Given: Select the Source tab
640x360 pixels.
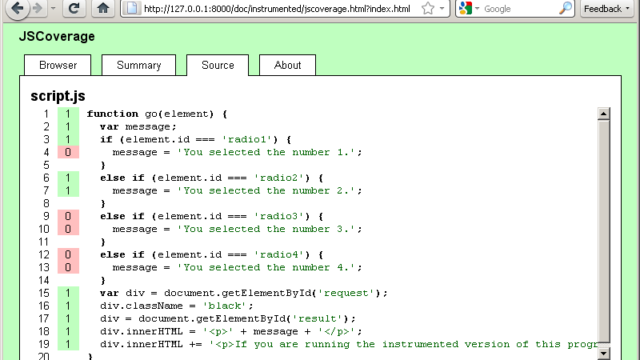Looking at the screenshot, I should pyautogui.click(x=218, y=65).
